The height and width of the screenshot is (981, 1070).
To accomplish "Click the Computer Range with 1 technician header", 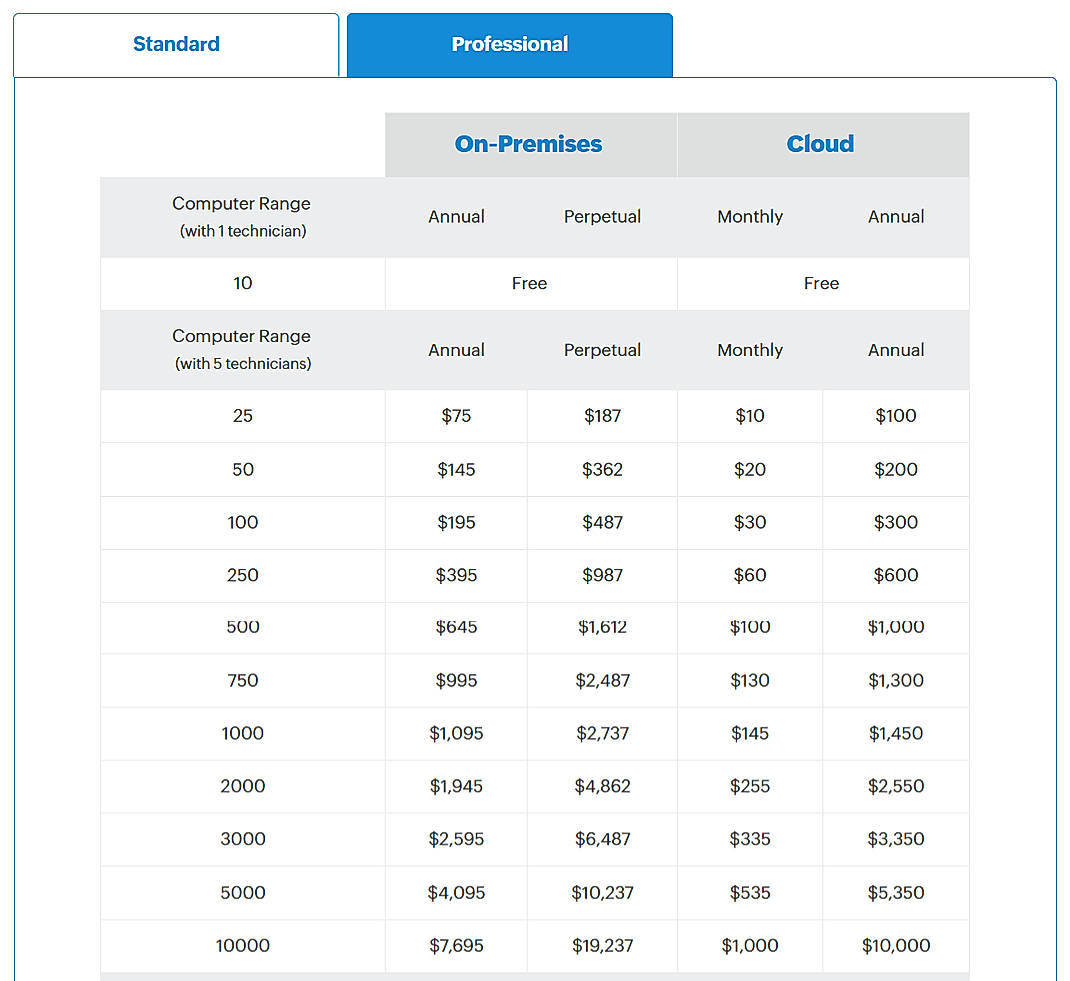I will tap(241, 216).
